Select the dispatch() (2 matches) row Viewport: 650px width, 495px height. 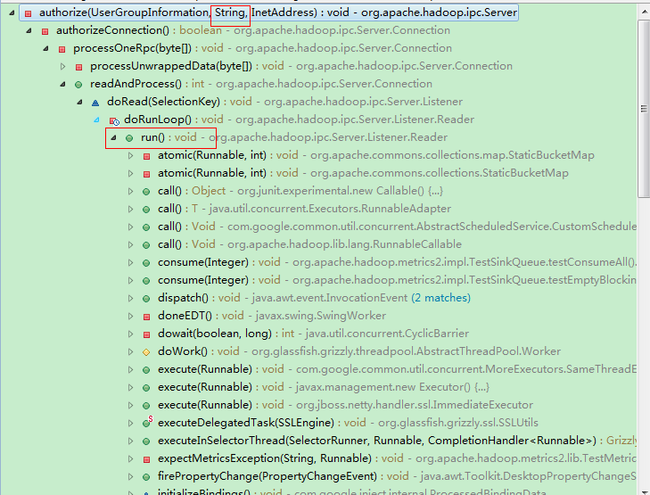click(x=314, y=298)
